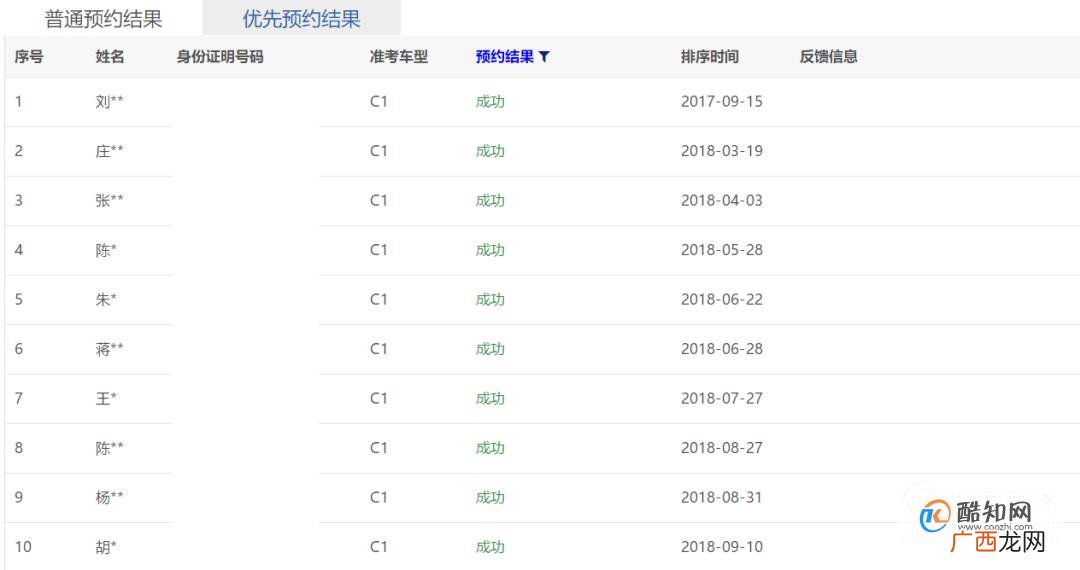
Task: Click 成功 result in 杨** row
Action: [490, 497]
